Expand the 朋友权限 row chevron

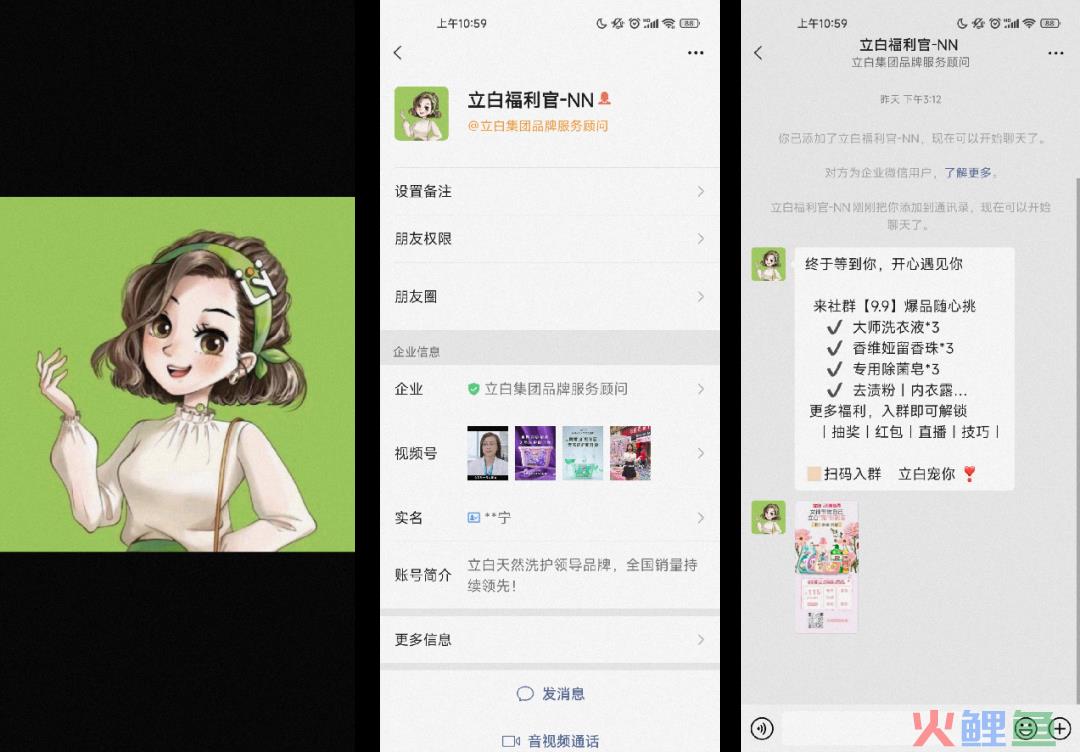click(x=700, y=238)
